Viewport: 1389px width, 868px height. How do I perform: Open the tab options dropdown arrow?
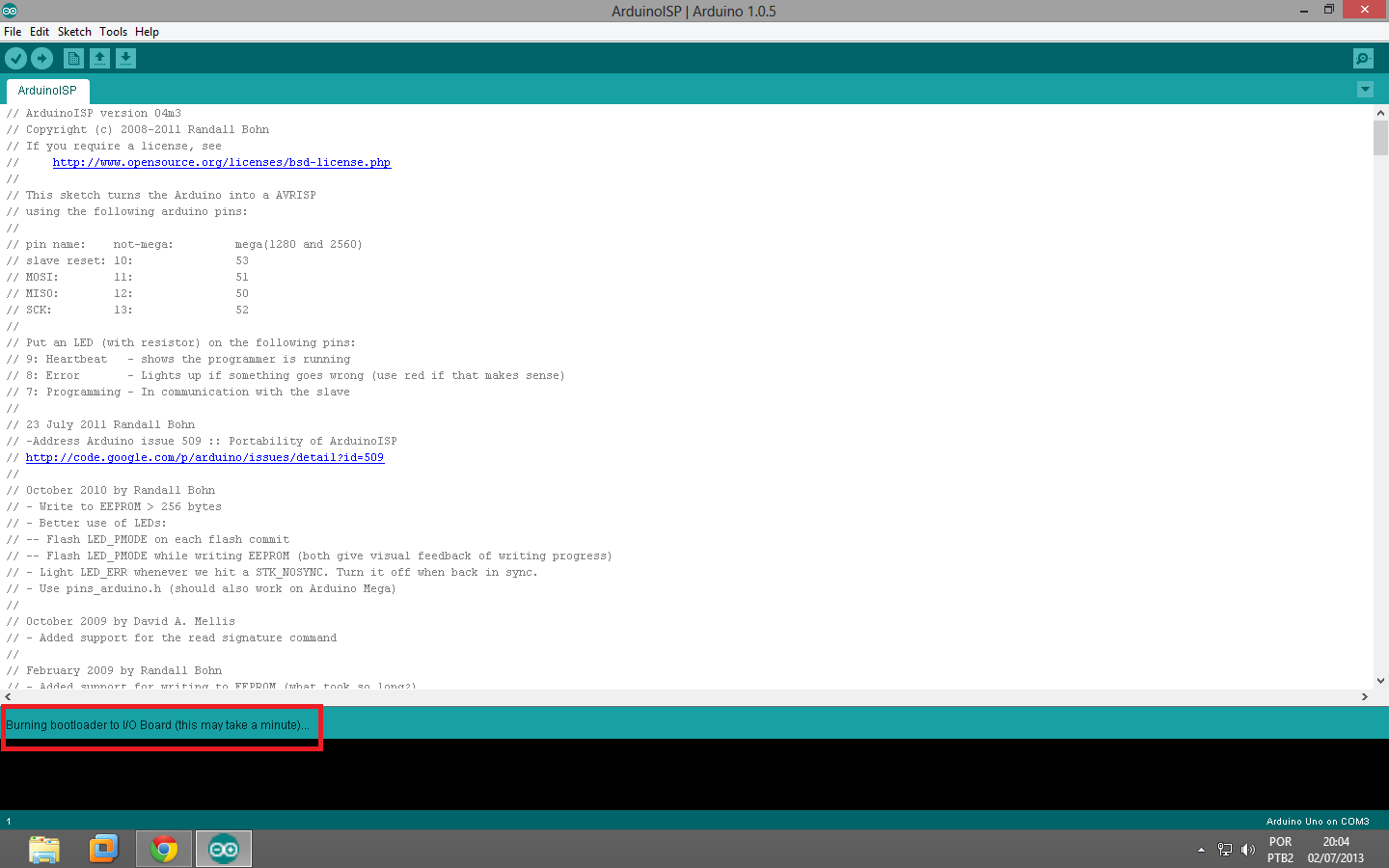pos(1365,89)
